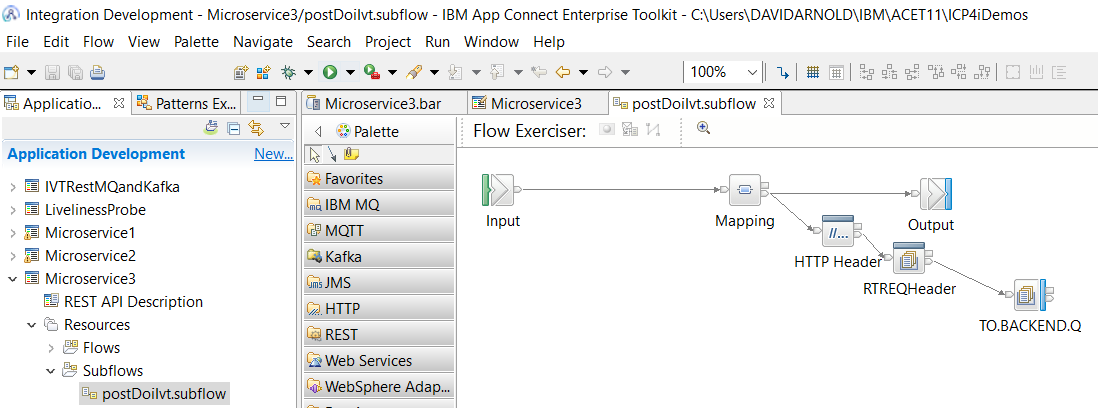Open the Web Services palette drawer

click(380, 360)
